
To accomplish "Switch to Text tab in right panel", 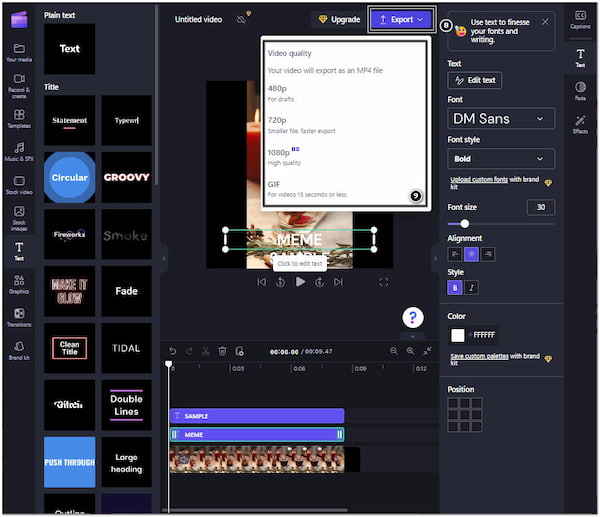I will coord(580,58).
